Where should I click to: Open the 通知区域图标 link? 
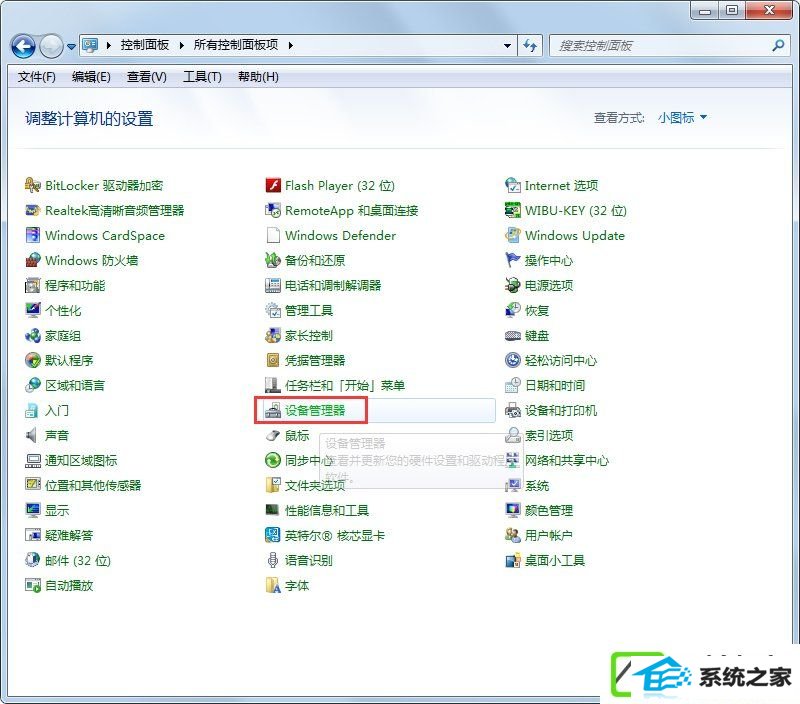(81, 461)
